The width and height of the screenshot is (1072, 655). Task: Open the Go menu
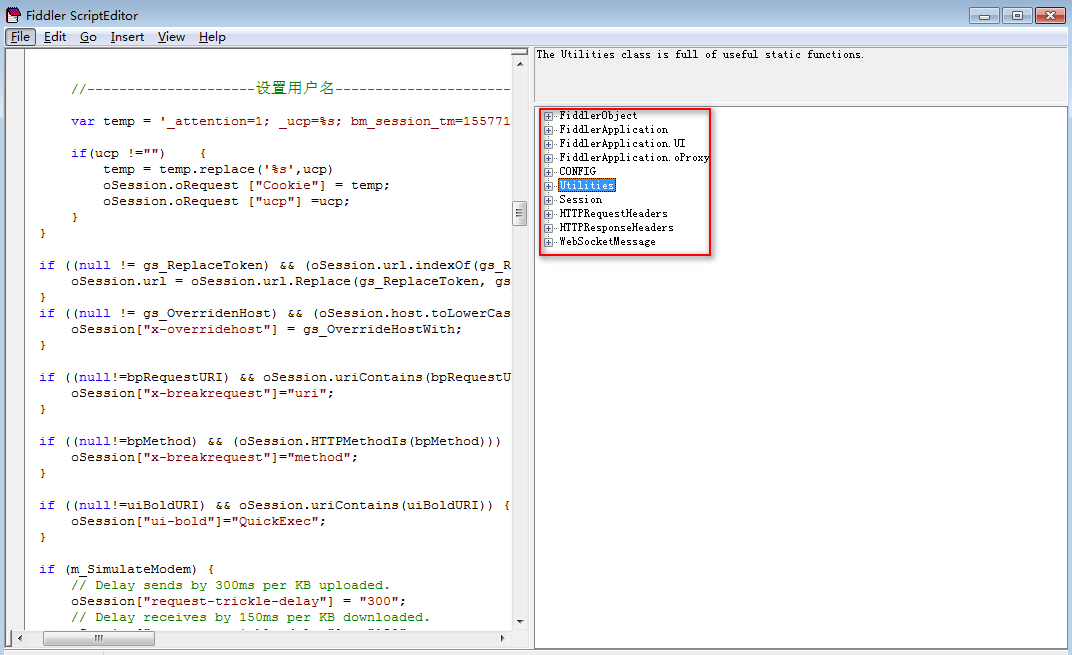(88, 37)
